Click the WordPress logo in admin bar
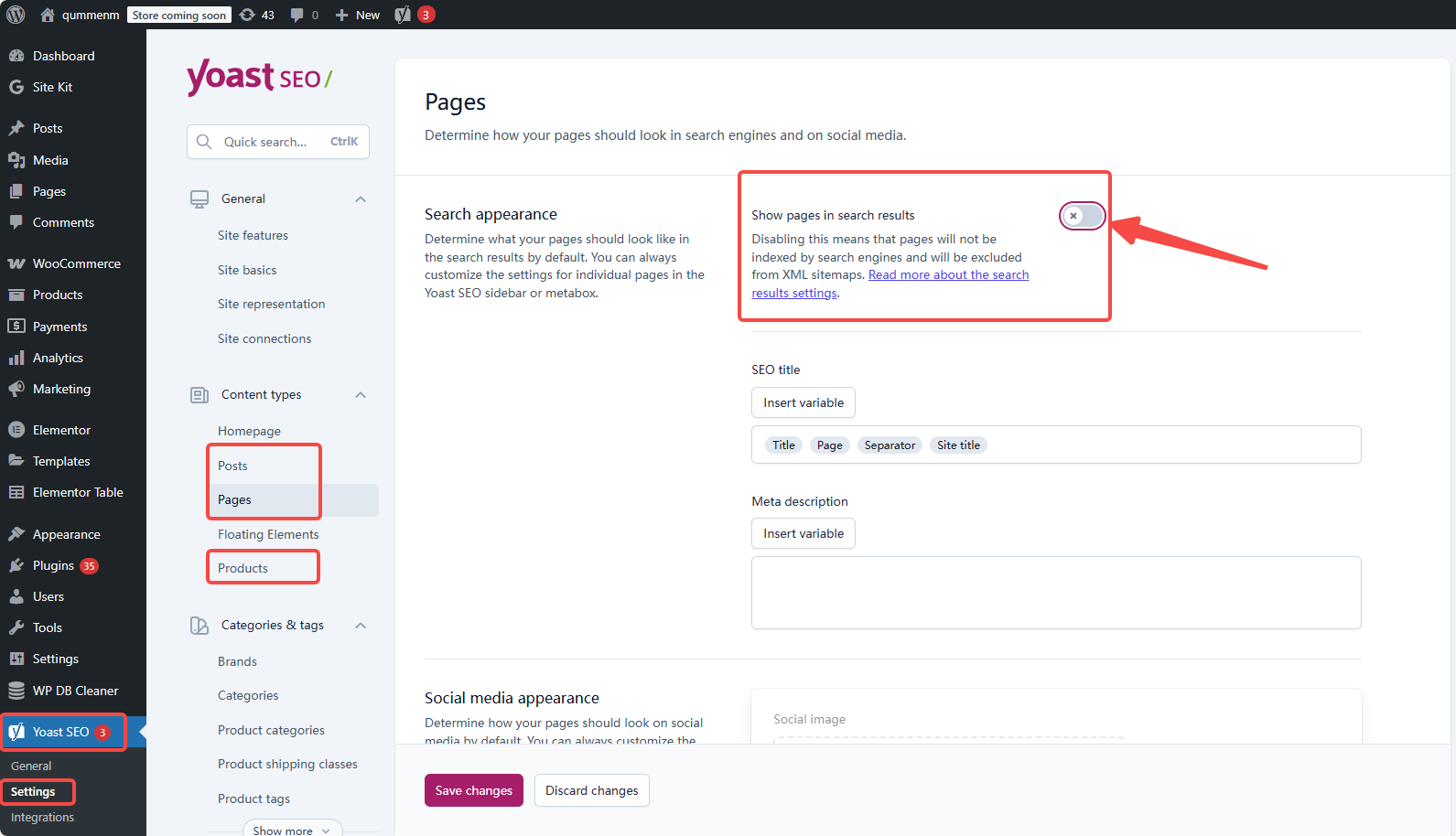Image resolution: width=1456 pixels, height=836 pixels. (x=16, y=15)
